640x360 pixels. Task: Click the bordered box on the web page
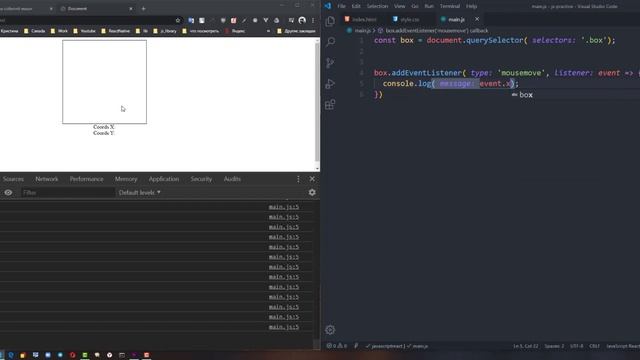coord(104,82)
